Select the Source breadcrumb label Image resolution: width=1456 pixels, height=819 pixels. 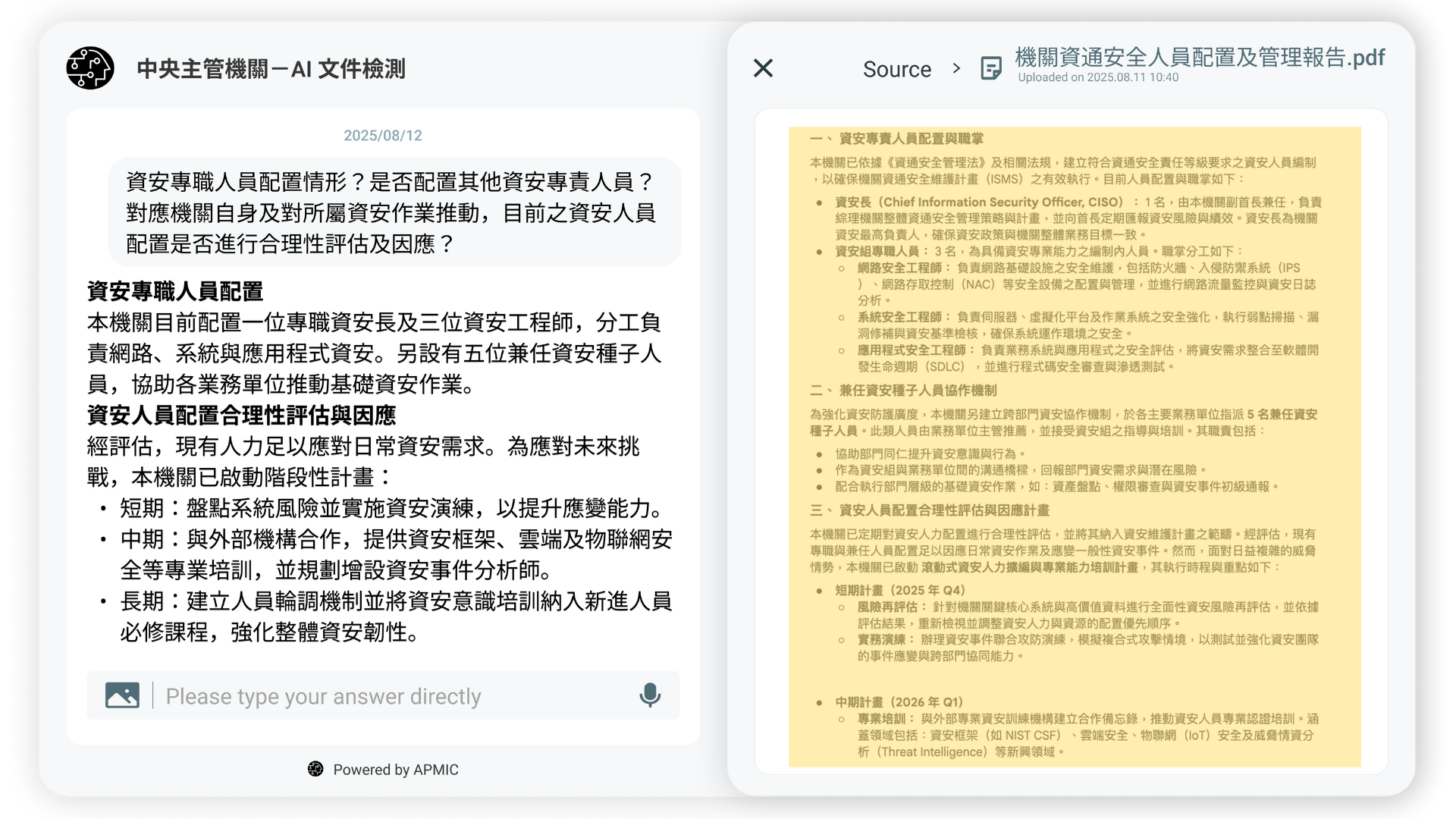[896, 69]
